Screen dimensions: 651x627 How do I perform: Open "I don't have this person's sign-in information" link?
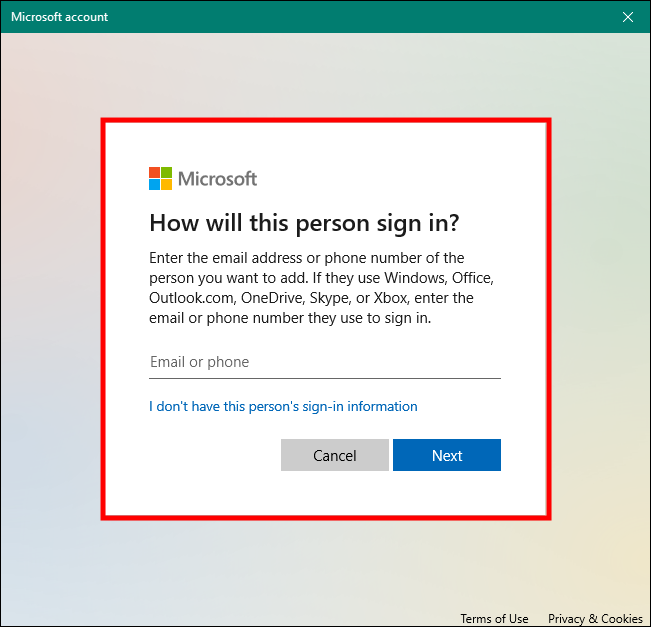click(283, 407)
